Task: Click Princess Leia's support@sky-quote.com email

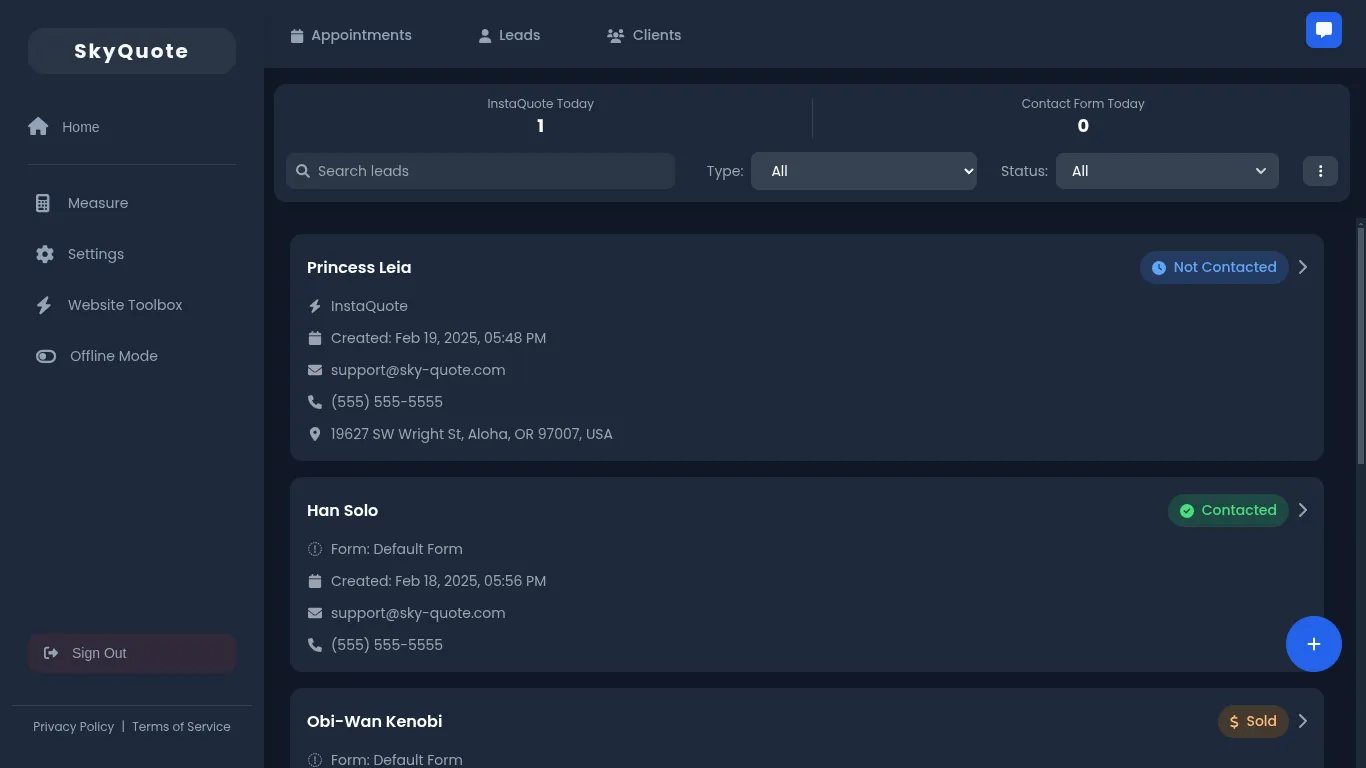Action: pos(418,370)
